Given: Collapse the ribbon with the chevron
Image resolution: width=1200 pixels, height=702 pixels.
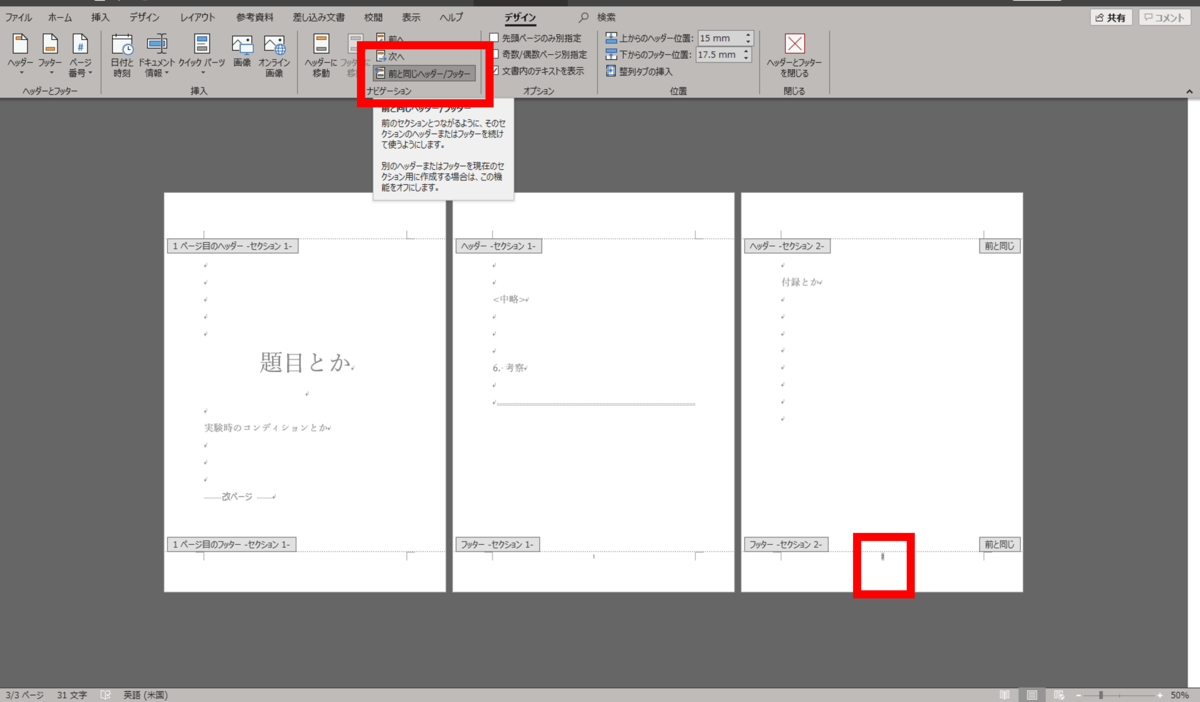Looking at the screenshot, I should (1187, 90).
